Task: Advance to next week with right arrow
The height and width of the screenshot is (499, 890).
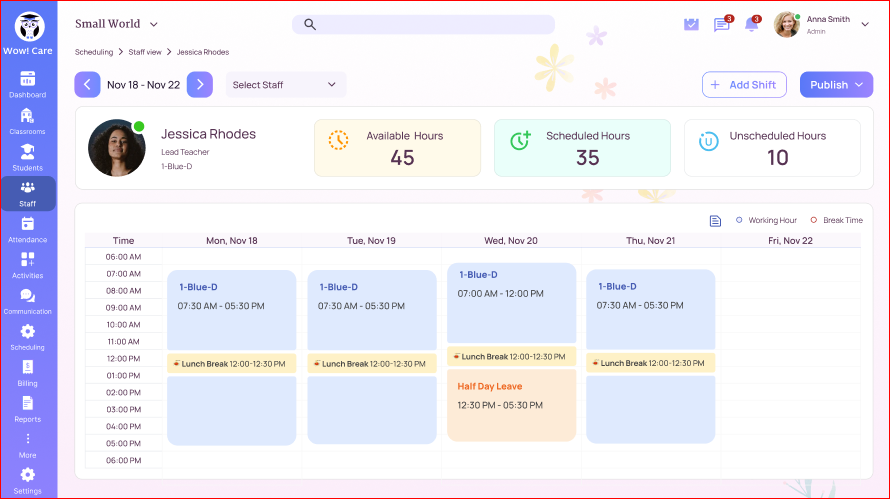Action: click(x=200, y=85)
